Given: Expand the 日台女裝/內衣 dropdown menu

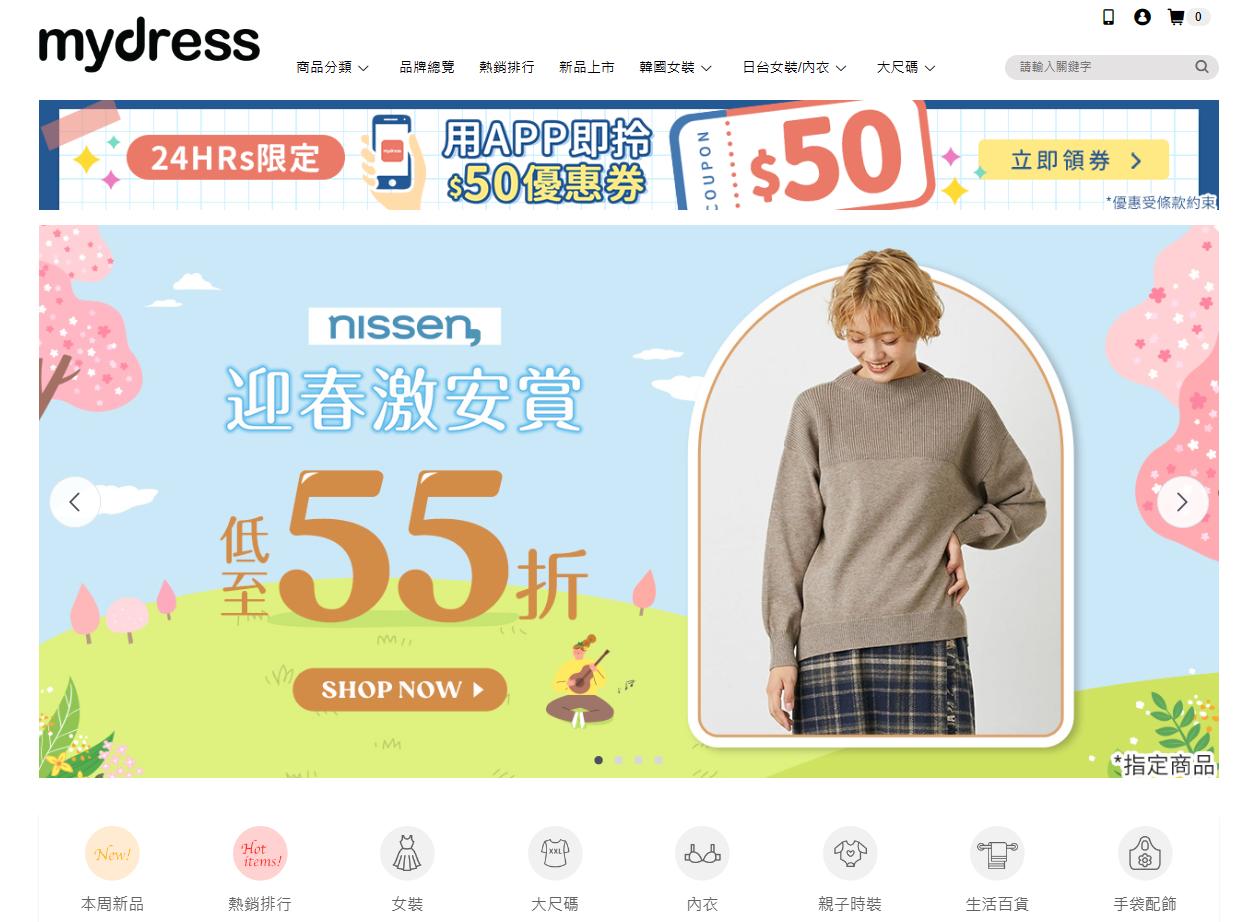Looking at the screenshot, I should coord(795,68).
